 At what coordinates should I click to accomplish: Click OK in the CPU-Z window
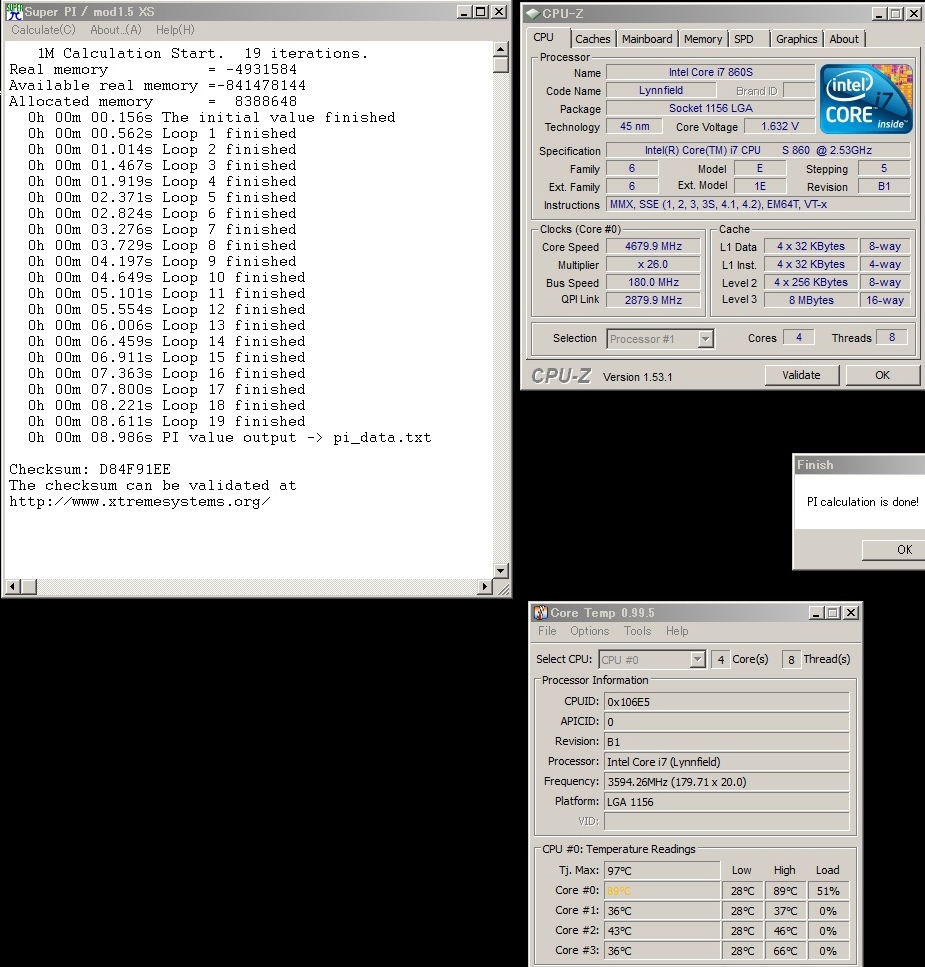(883, 375)
